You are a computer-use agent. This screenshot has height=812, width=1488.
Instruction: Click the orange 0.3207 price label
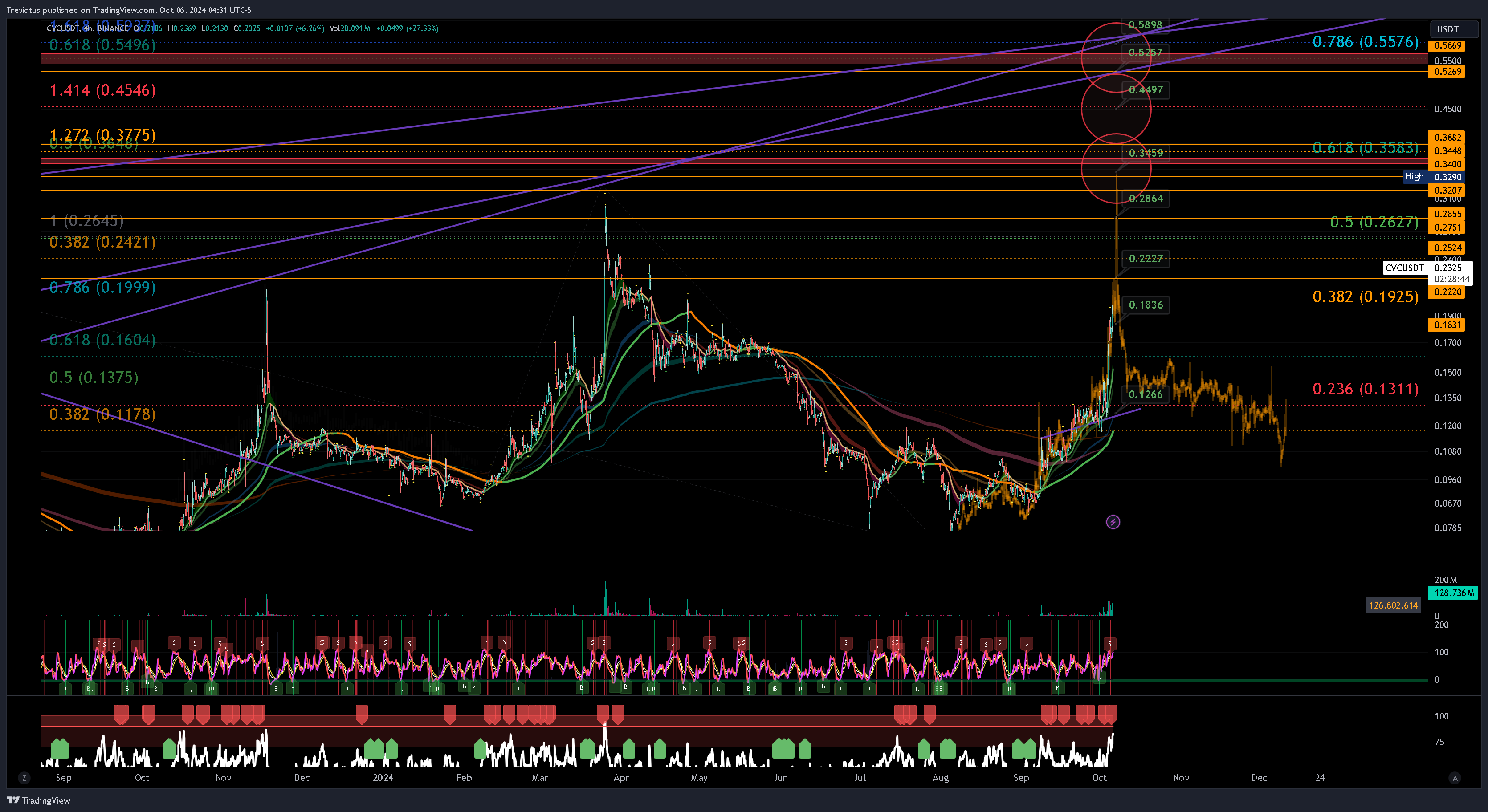1447,190
